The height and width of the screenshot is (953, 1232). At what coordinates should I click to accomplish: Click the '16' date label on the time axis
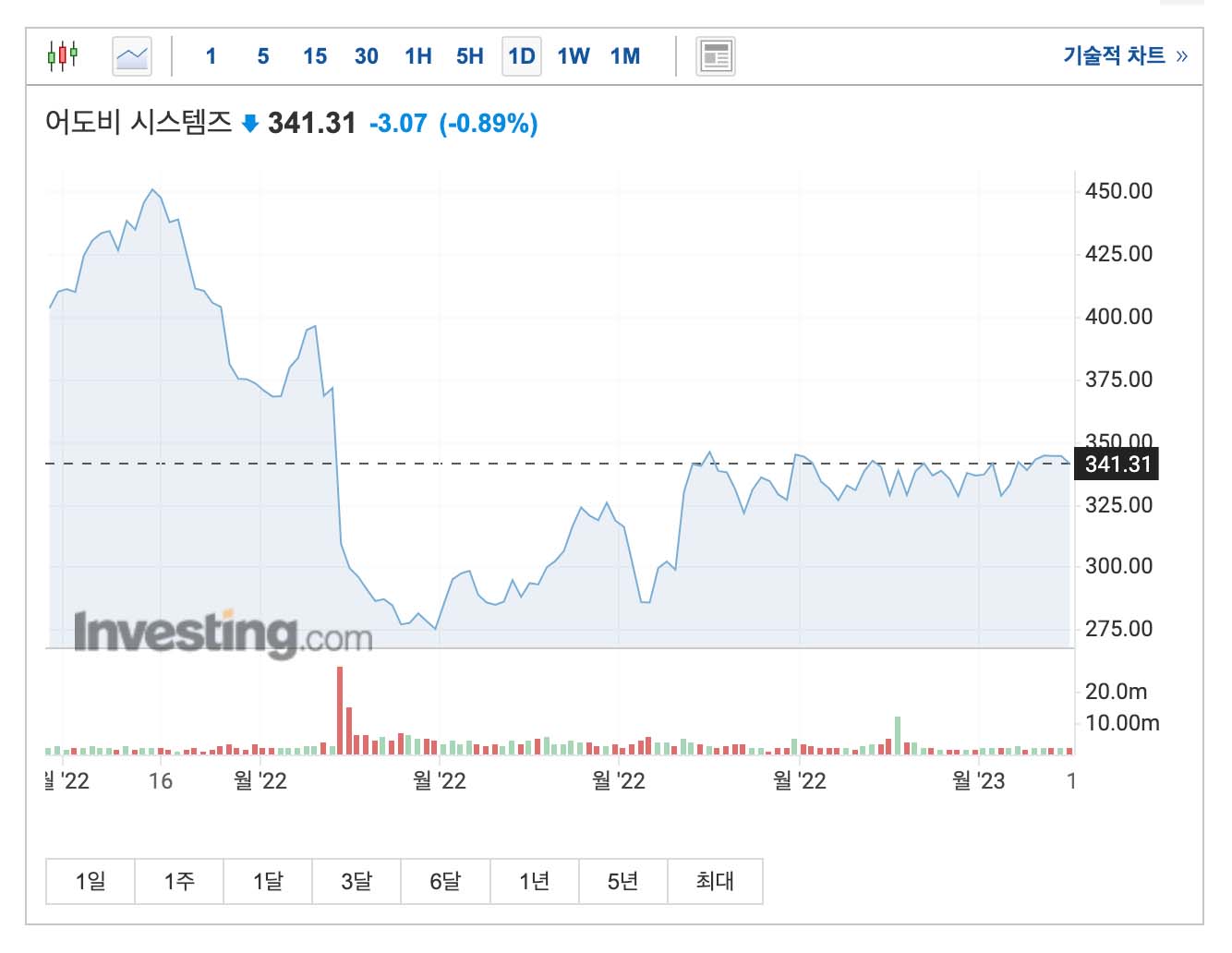click(161, 781)
